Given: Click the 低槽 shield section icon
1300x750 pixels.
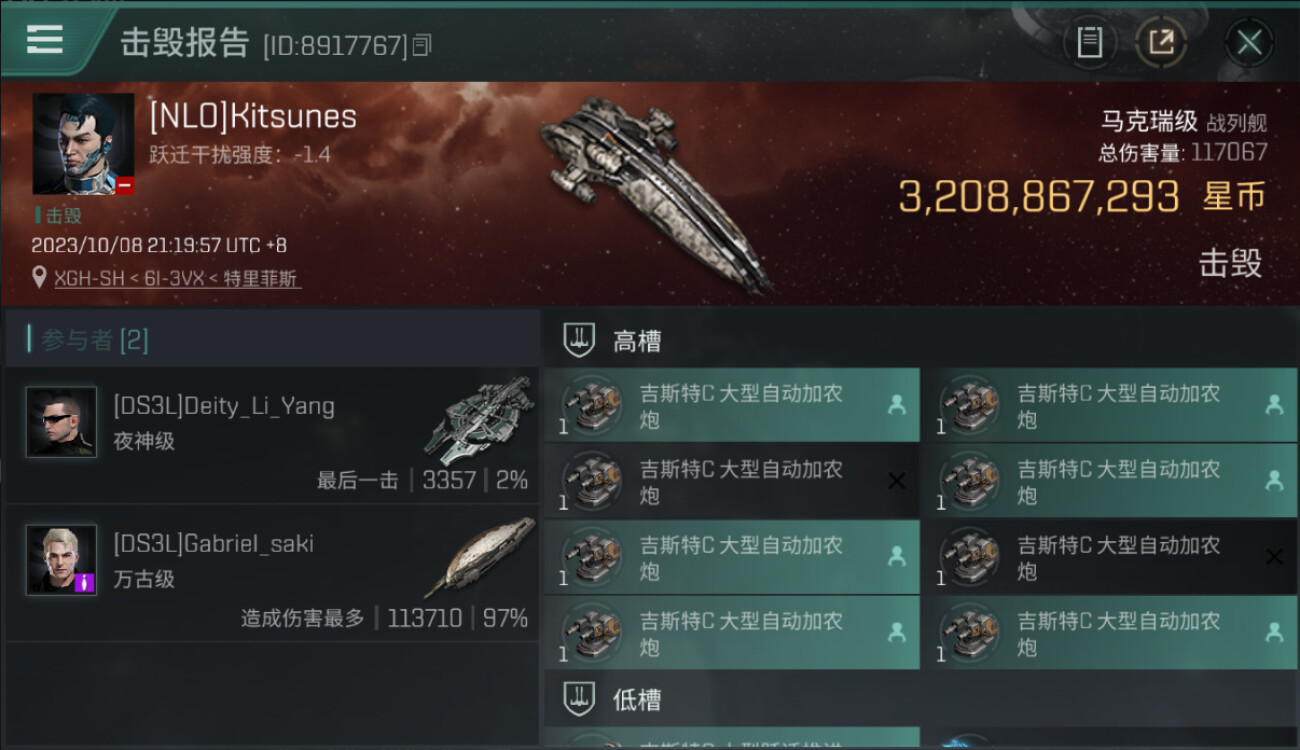Looking at the screenshot, I should point(579,698).
